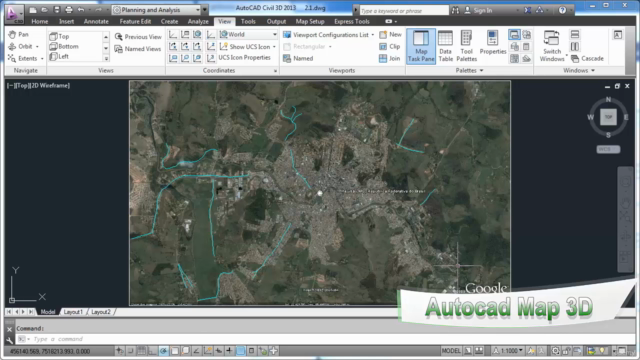The width and height of the screenshot is (640, 360).
Task: Expand the Viewport Configurations List dropdown
Action: pos(373,35)
